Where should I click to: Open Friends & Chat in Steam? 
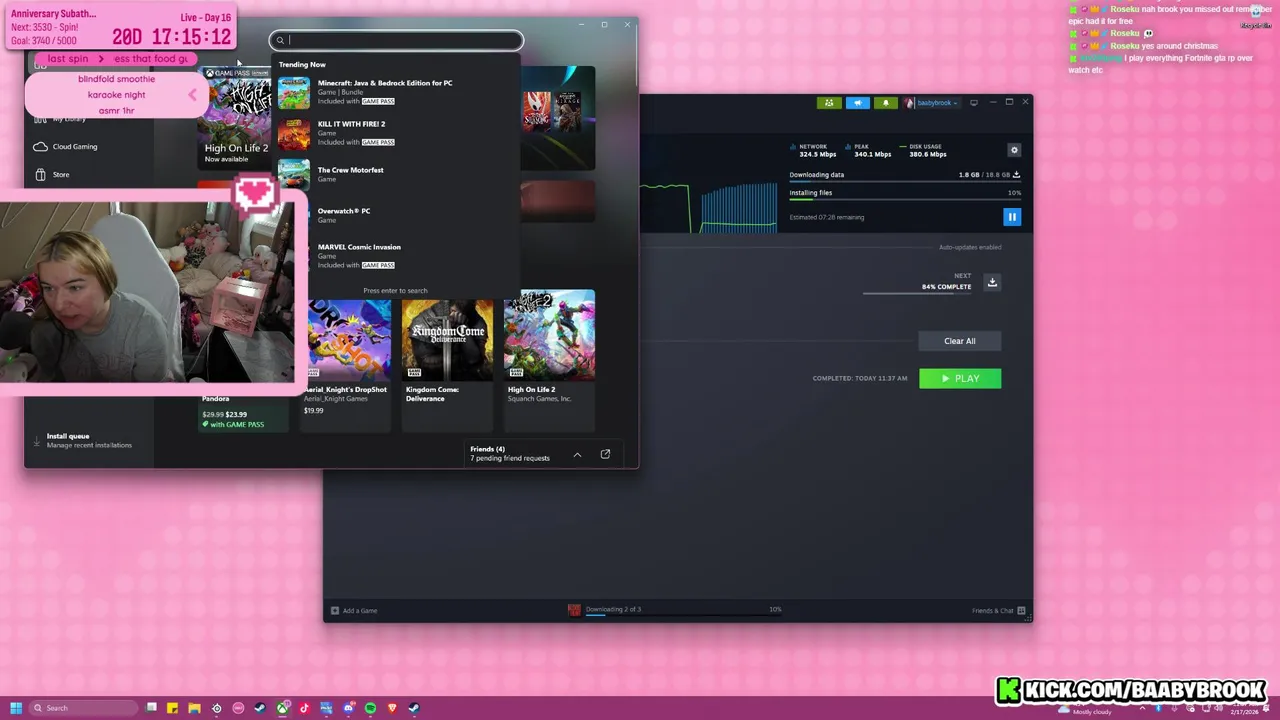click(x=999, y=610)
